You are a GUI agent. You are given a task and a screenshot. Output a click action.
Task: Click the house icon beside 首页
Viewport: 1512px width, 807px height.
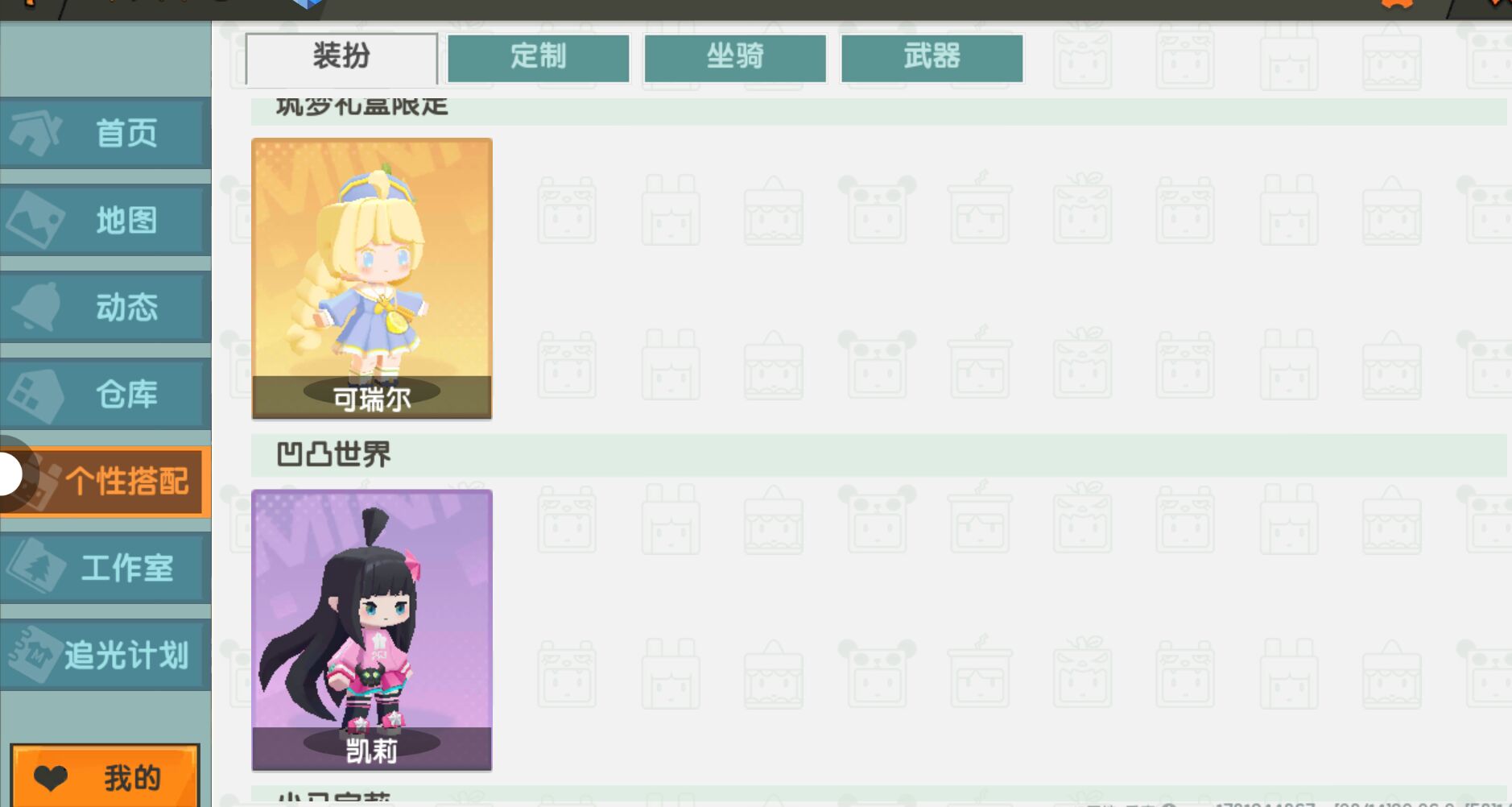(x=35, y=134)
